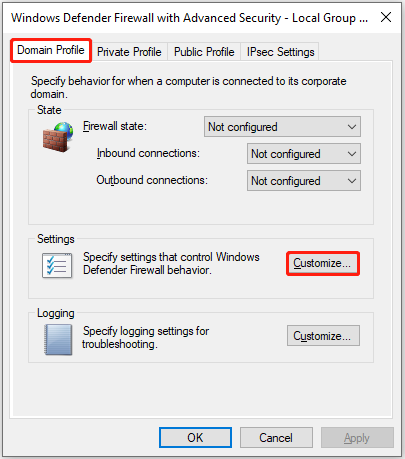The width and height of the screenshot is (405, 459).
Task: Click Customize for firewall behavior settings
Action: click(323, 263)
